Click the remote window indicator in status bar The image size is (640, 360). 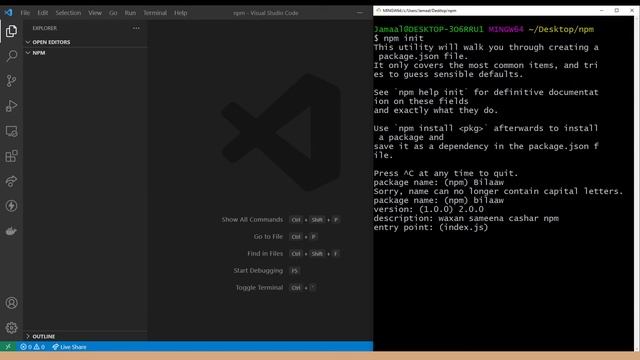(8, 347)
